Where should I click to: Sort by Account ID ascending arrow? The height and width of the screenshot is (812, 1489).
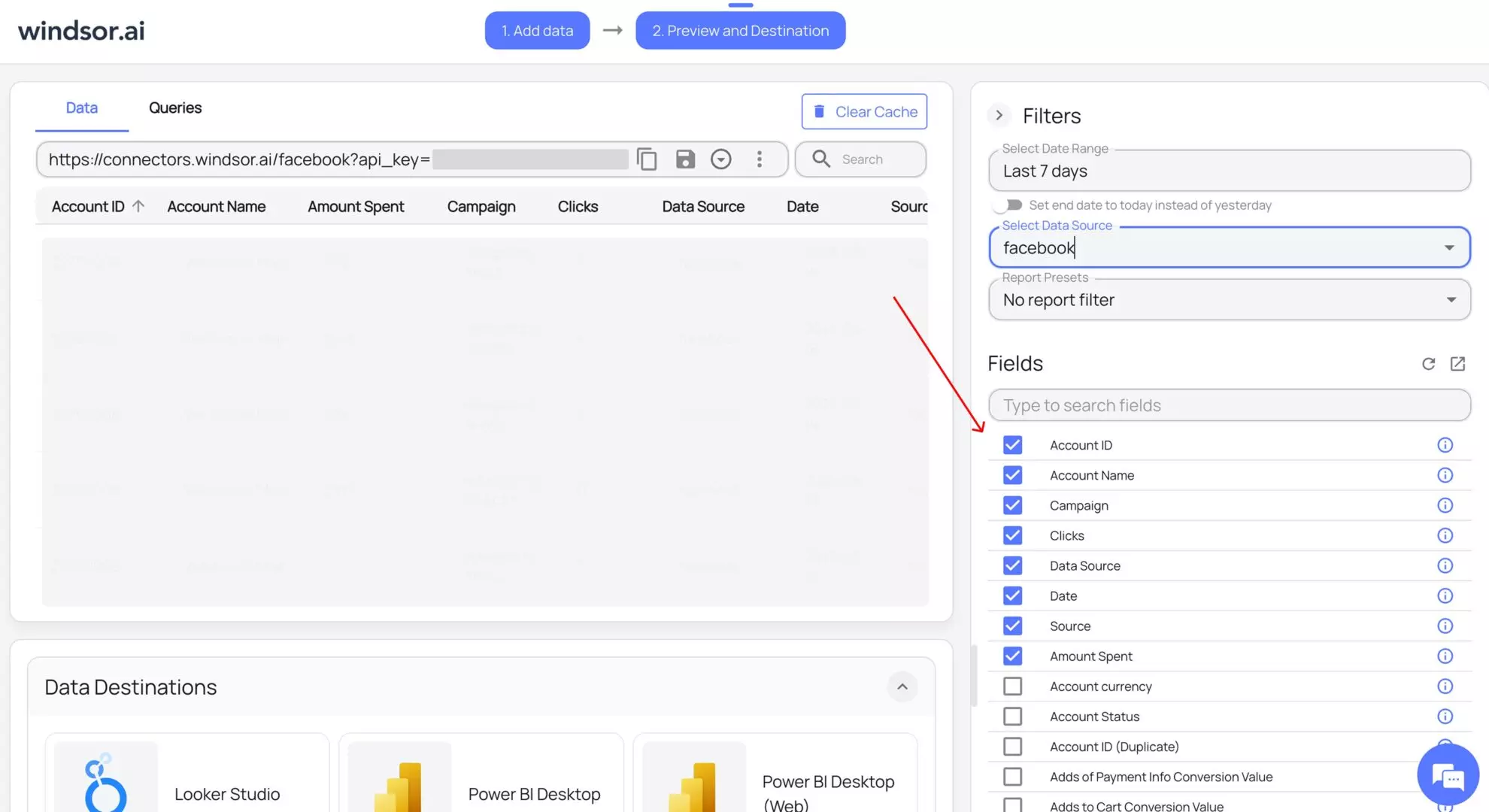point(138,206)
